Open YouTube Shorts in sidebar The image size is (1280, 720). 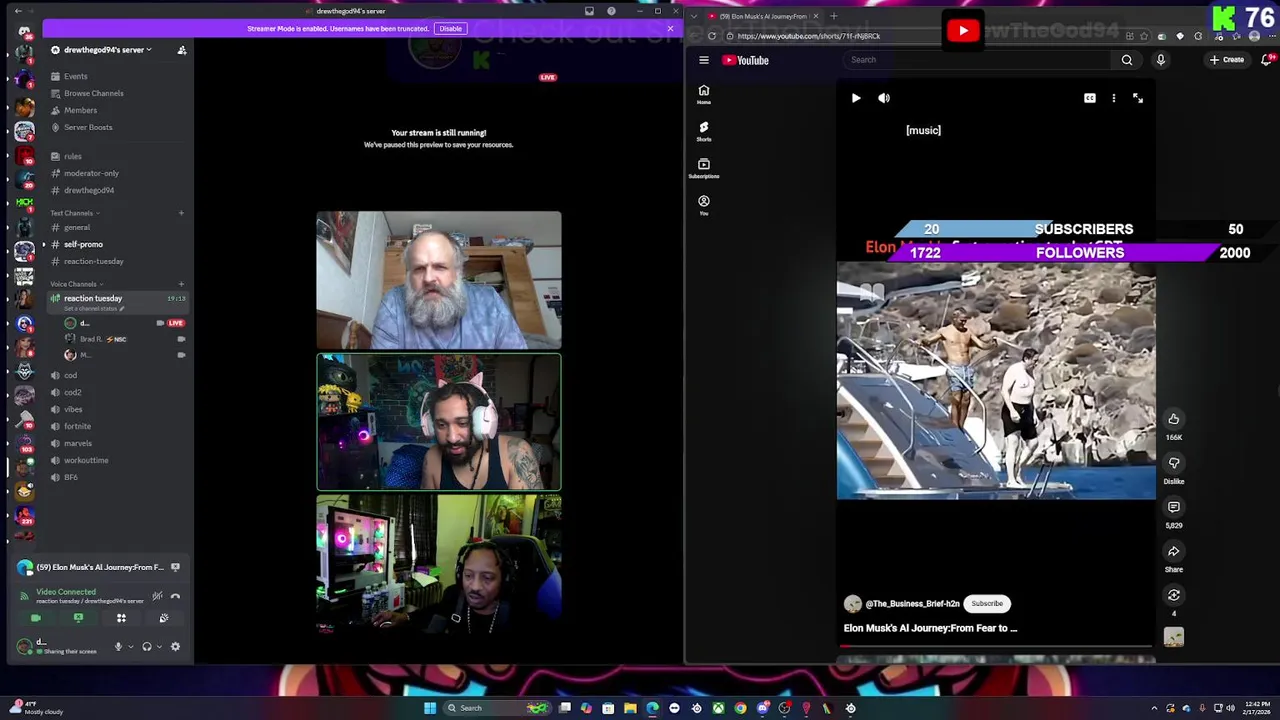(704, 132)
